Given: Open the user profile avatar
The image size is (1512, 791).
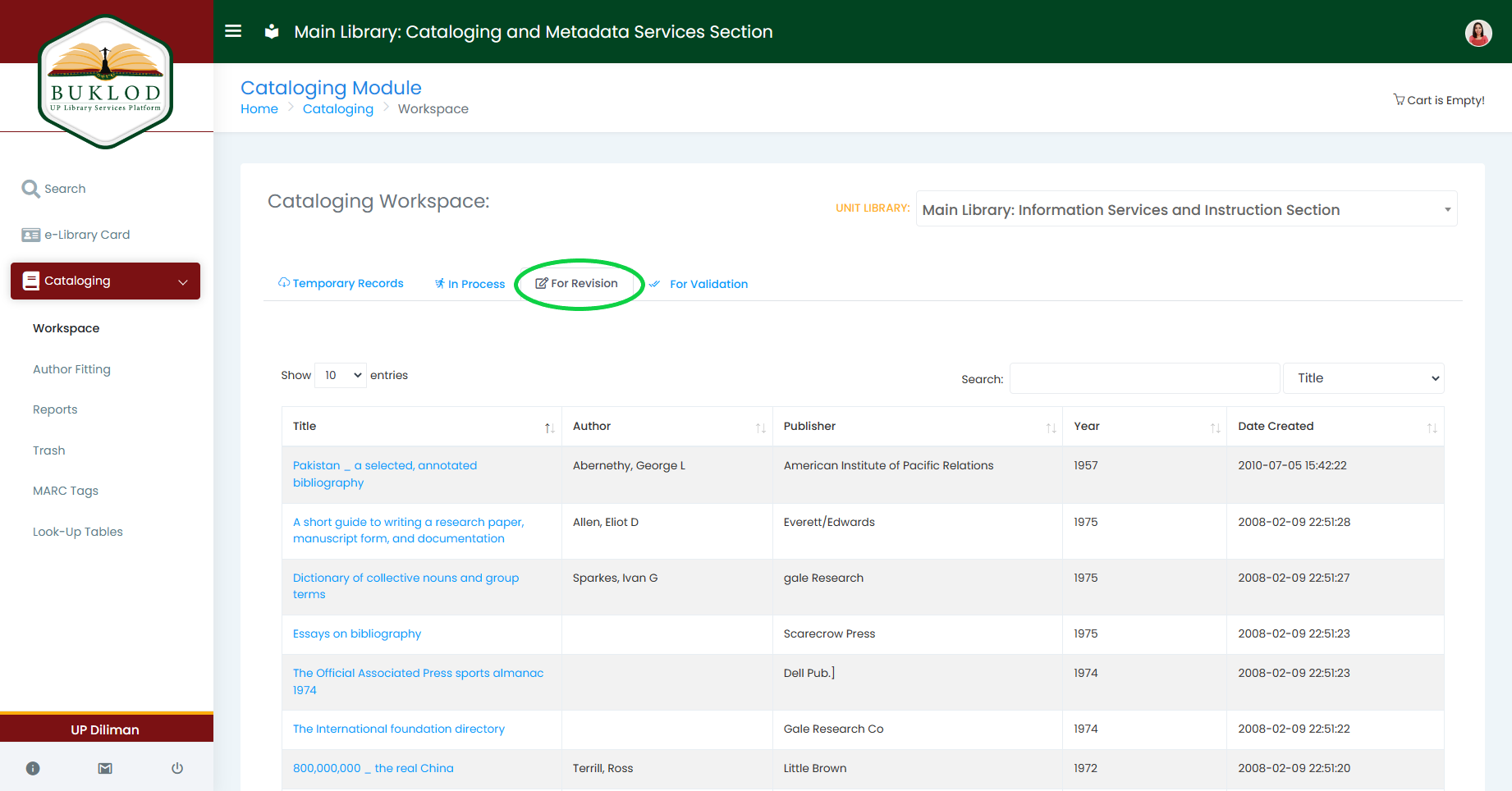Looking at the screenshot, I should (x=1478, y=33).
